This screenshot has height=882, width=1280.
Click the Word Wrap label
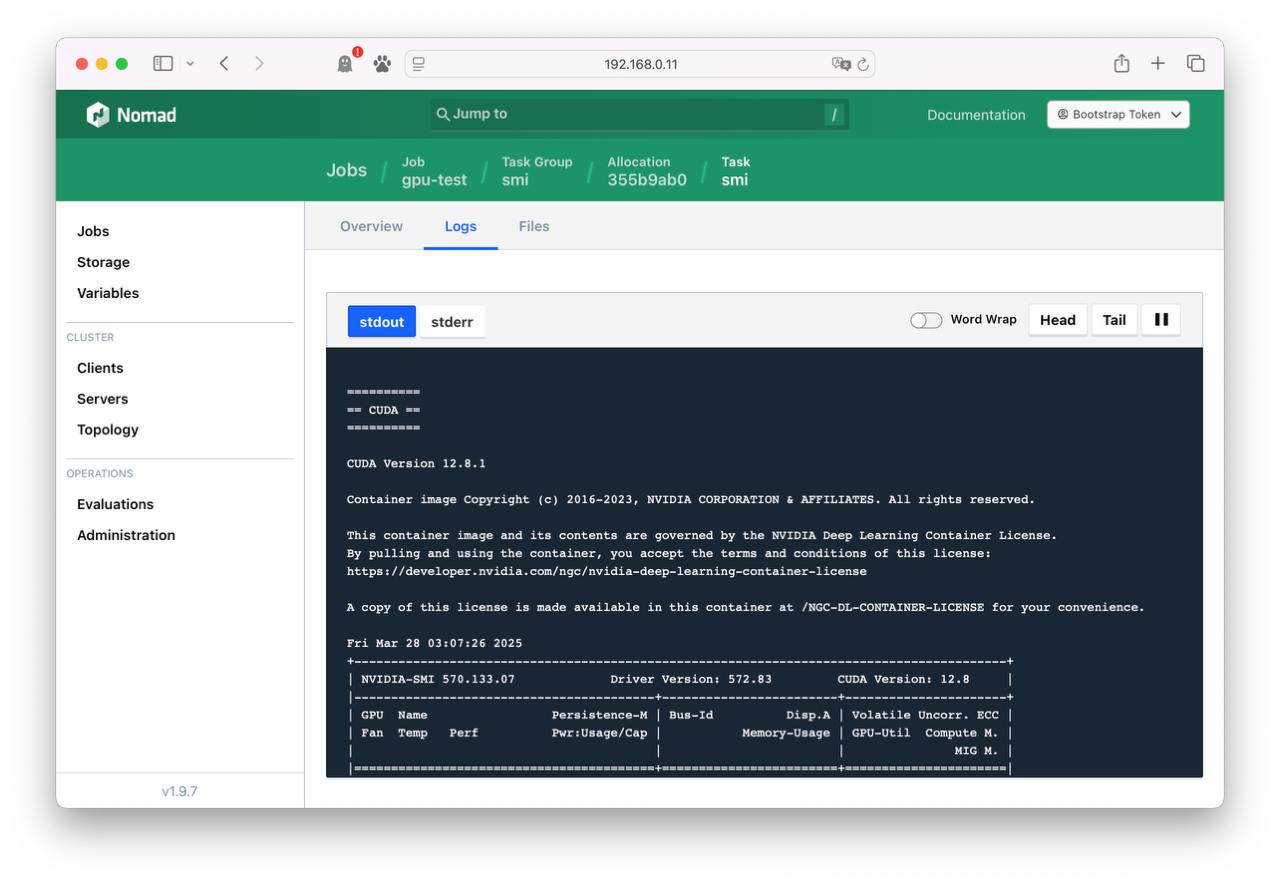coord(983,320)
